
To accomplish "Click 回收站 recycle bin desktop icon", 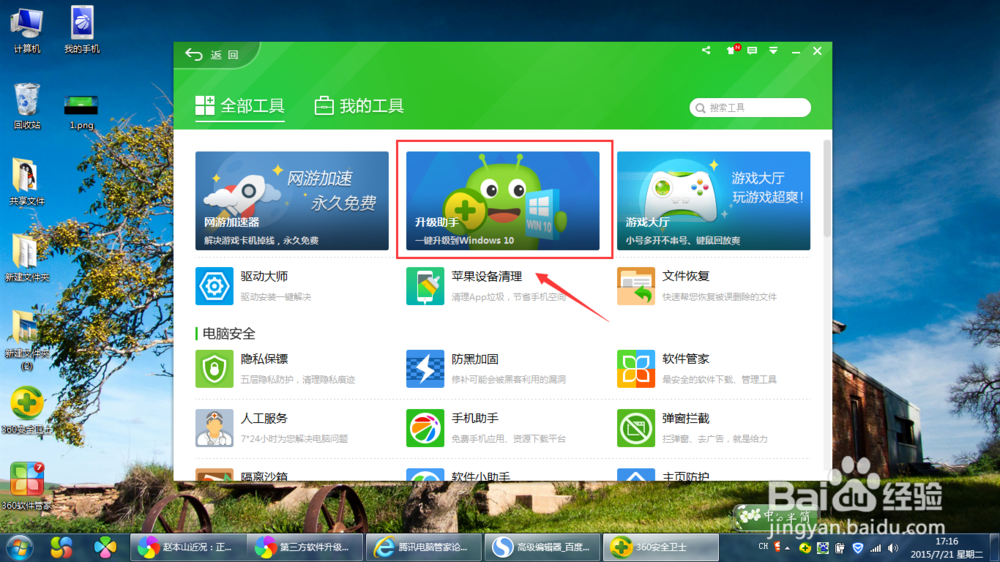I will [27, 106].
